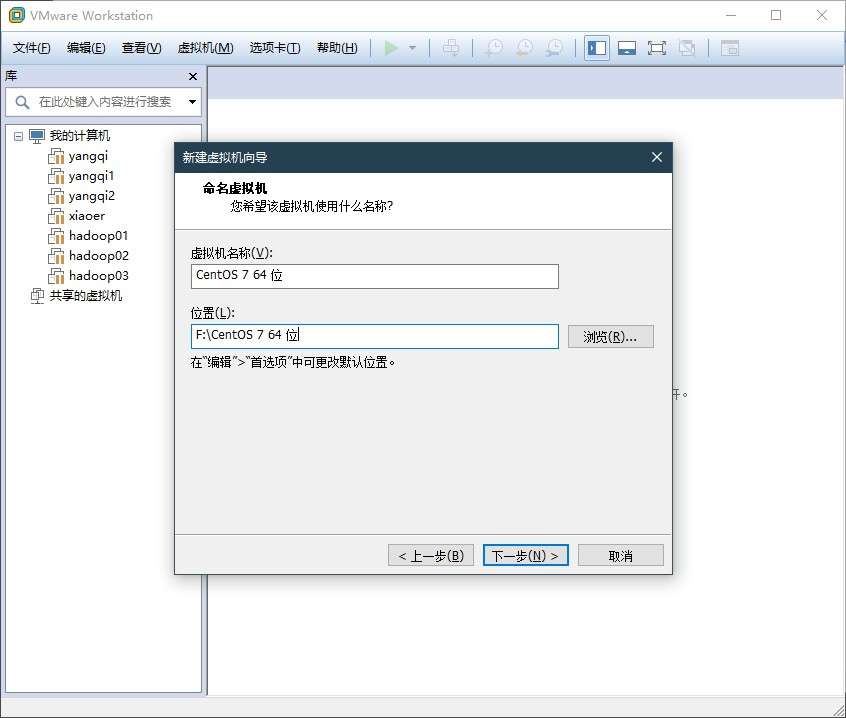Screen dimensions: 846x718
Task: Open the 虚拟机(M) menu
Action: pos(206,48)
